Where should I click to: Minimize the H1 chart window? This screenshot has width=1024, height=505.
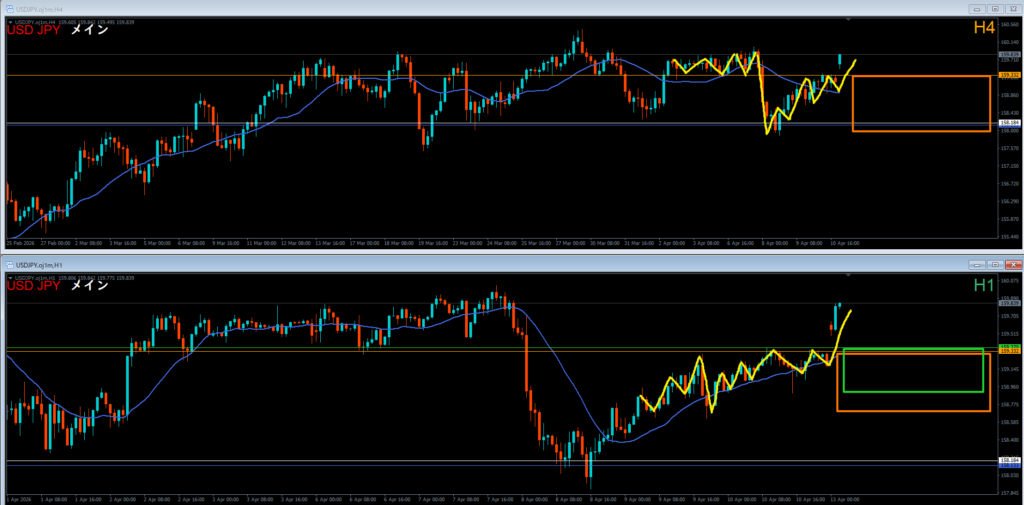point(977,264)
